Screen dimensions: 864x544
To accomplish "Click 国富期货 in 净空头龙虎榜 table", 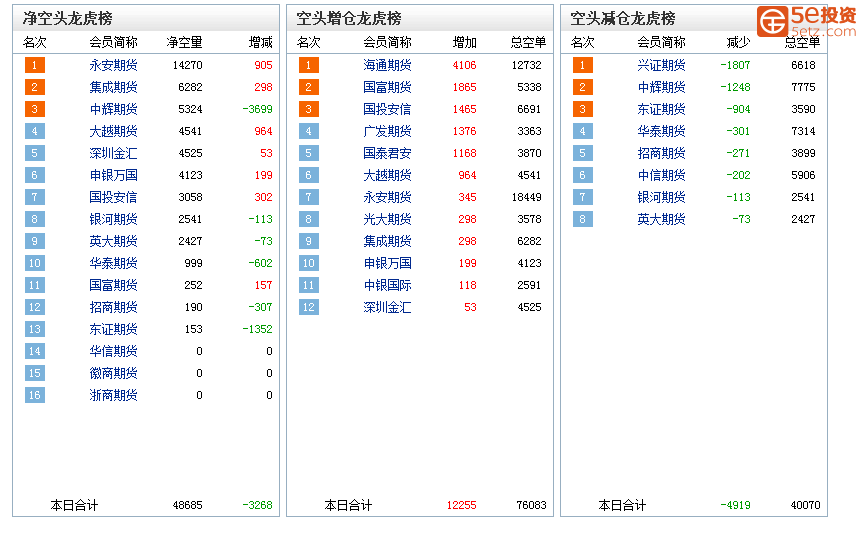I will 113,286.
